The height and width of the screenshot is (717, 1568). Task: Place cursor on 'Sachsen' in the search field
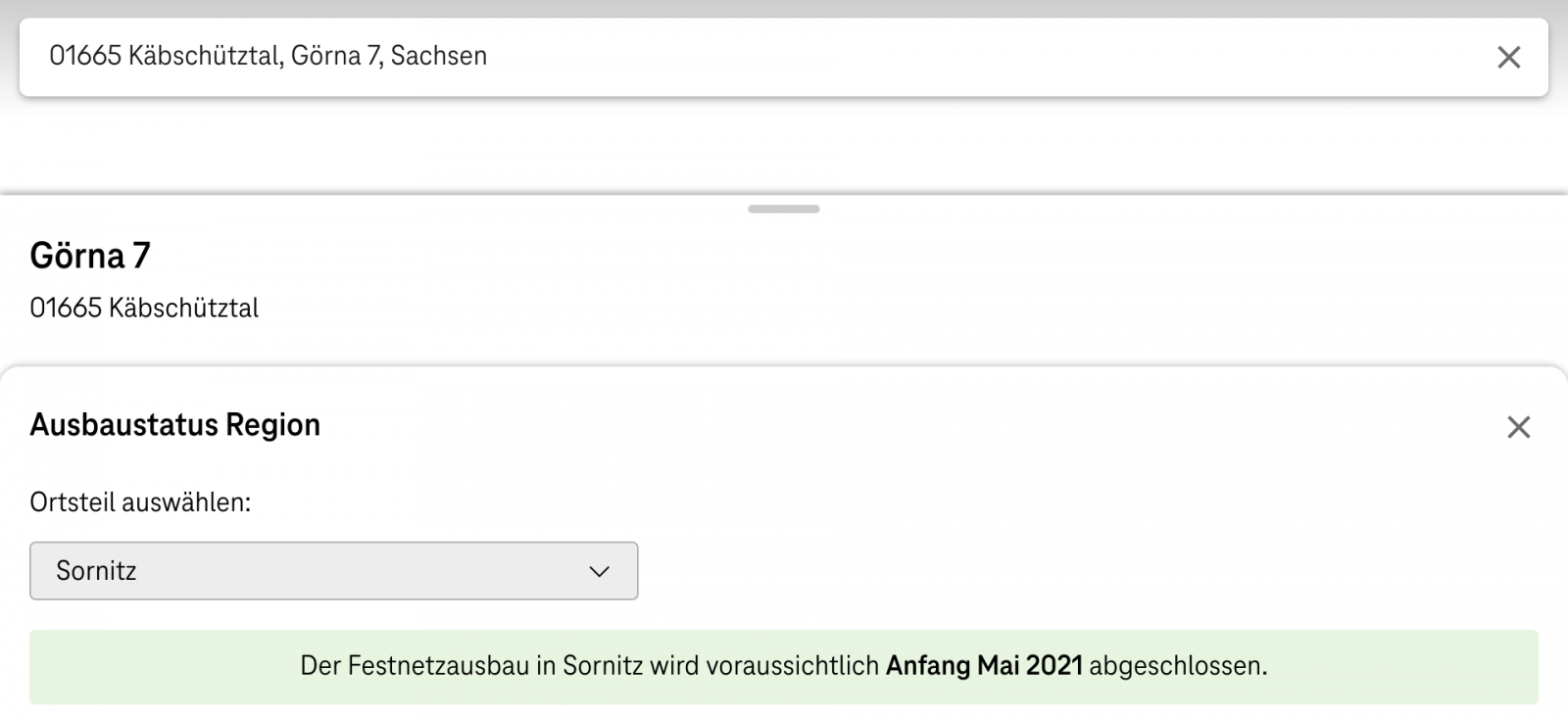click(x=439, y=56)
